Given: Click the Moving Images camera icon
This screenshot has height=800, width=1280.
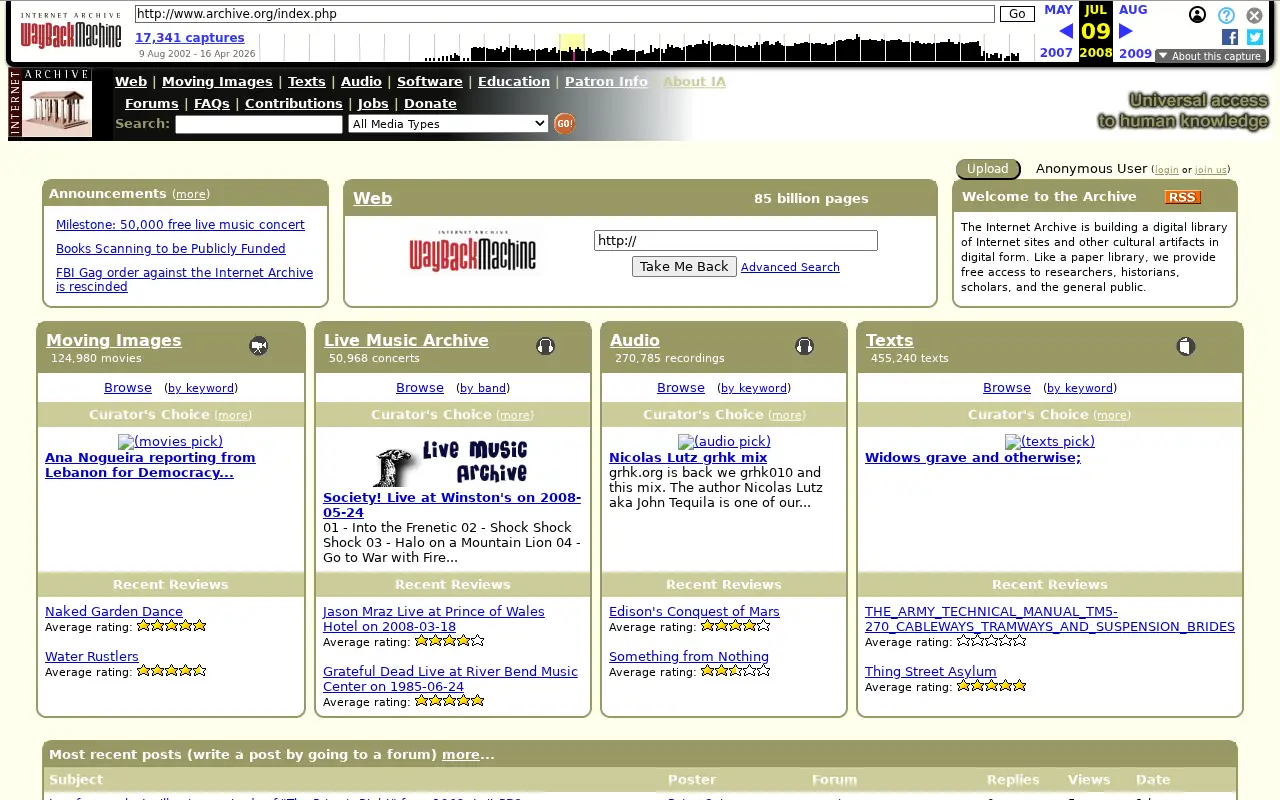Looking at the screenshot, I should 259,346.
